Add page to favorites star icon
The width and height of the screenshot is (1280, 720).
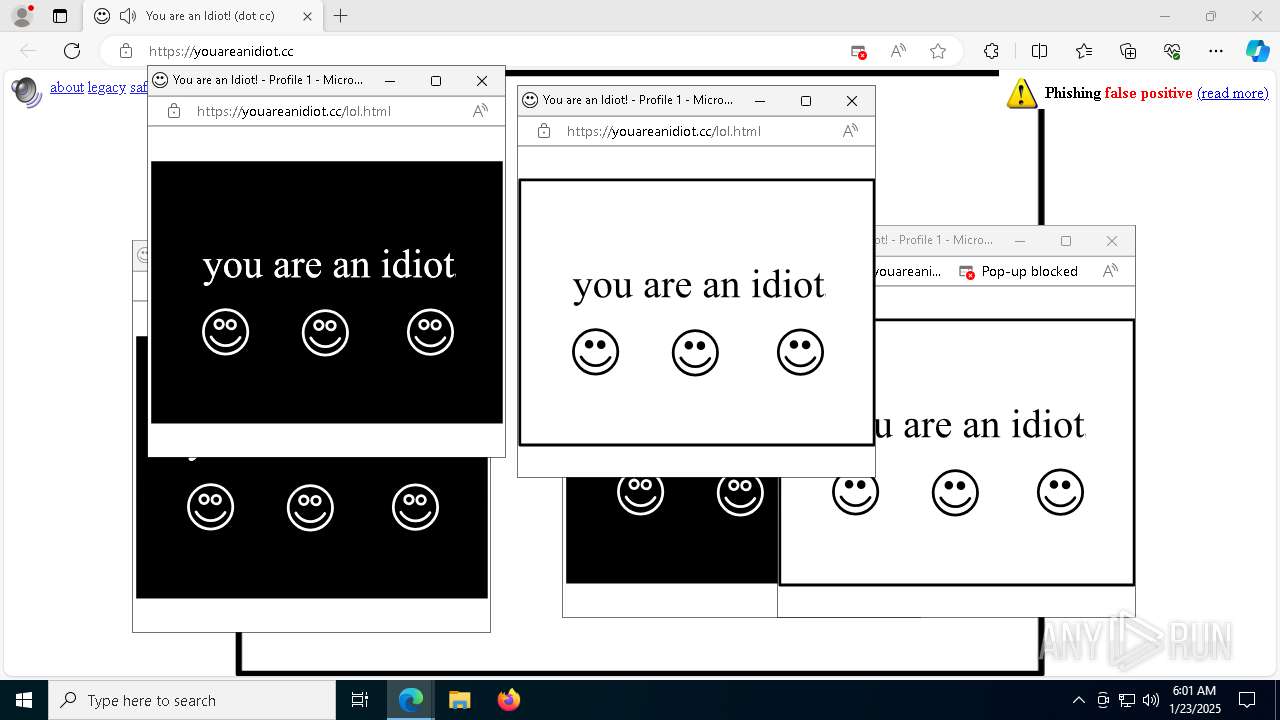938,51
